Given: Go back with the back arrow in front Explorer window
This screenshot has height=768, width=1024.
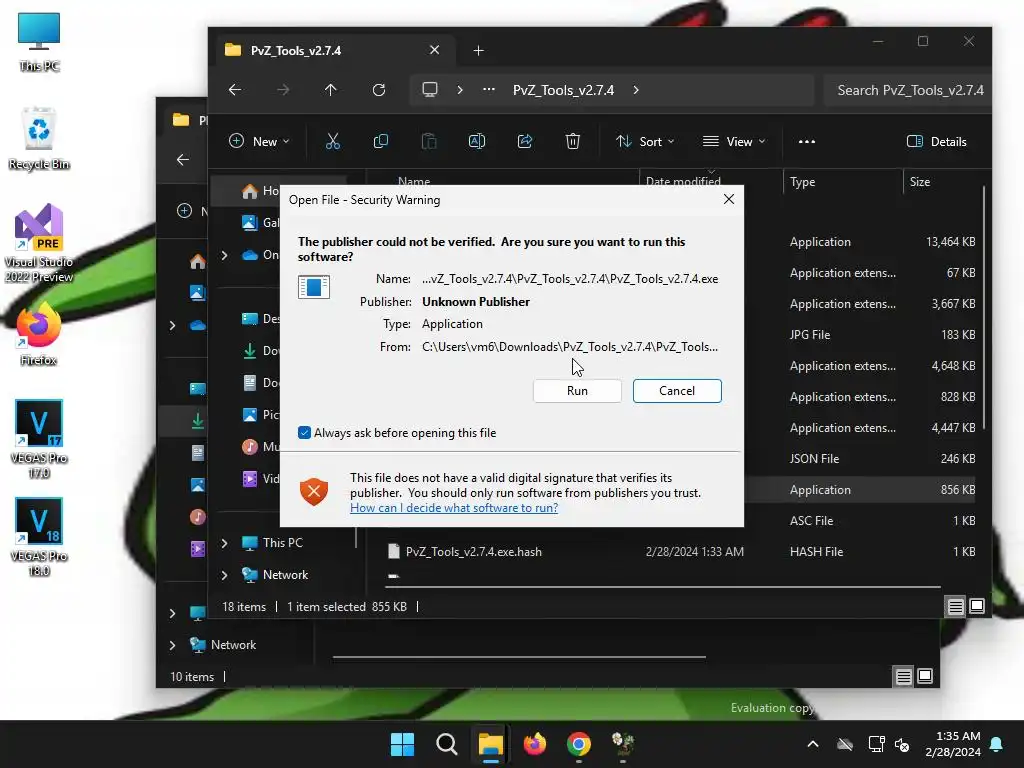Looking at the screenshot, I should point(235,89).
